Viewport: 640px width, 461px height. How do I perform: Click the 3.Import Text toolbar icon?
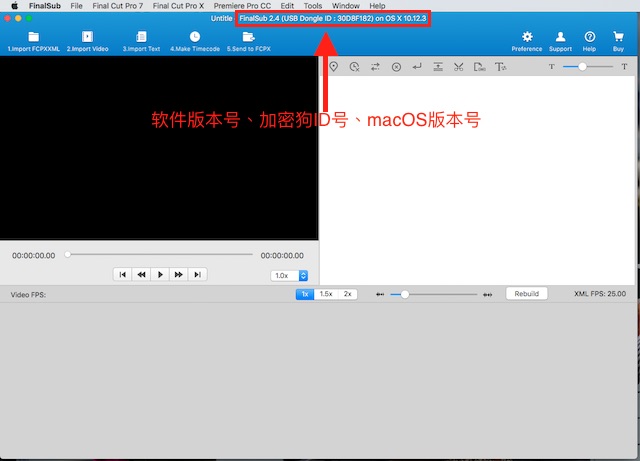(x=142, y=37)
